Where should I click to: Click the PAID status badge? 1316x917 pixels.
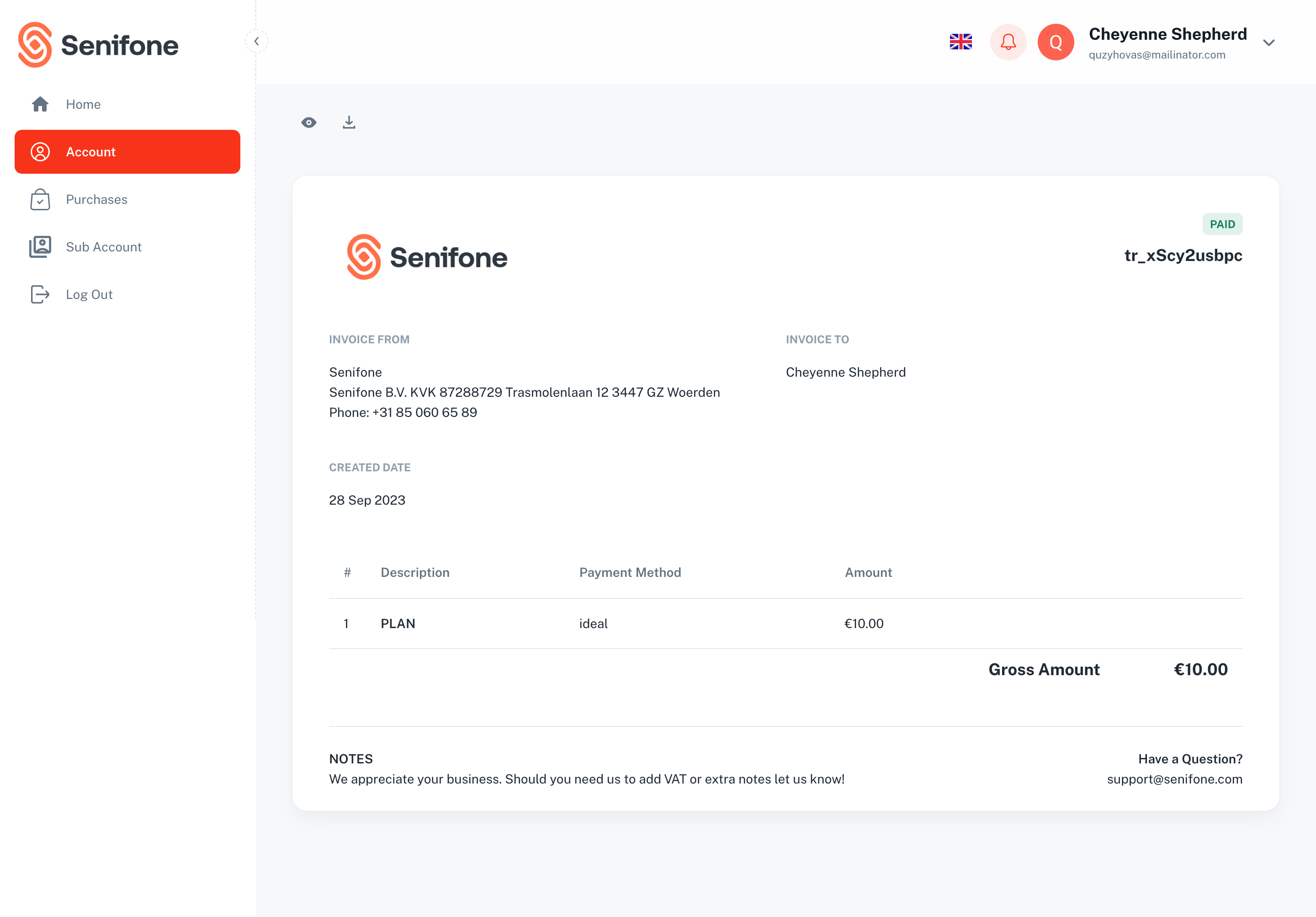coord(1222,224)
